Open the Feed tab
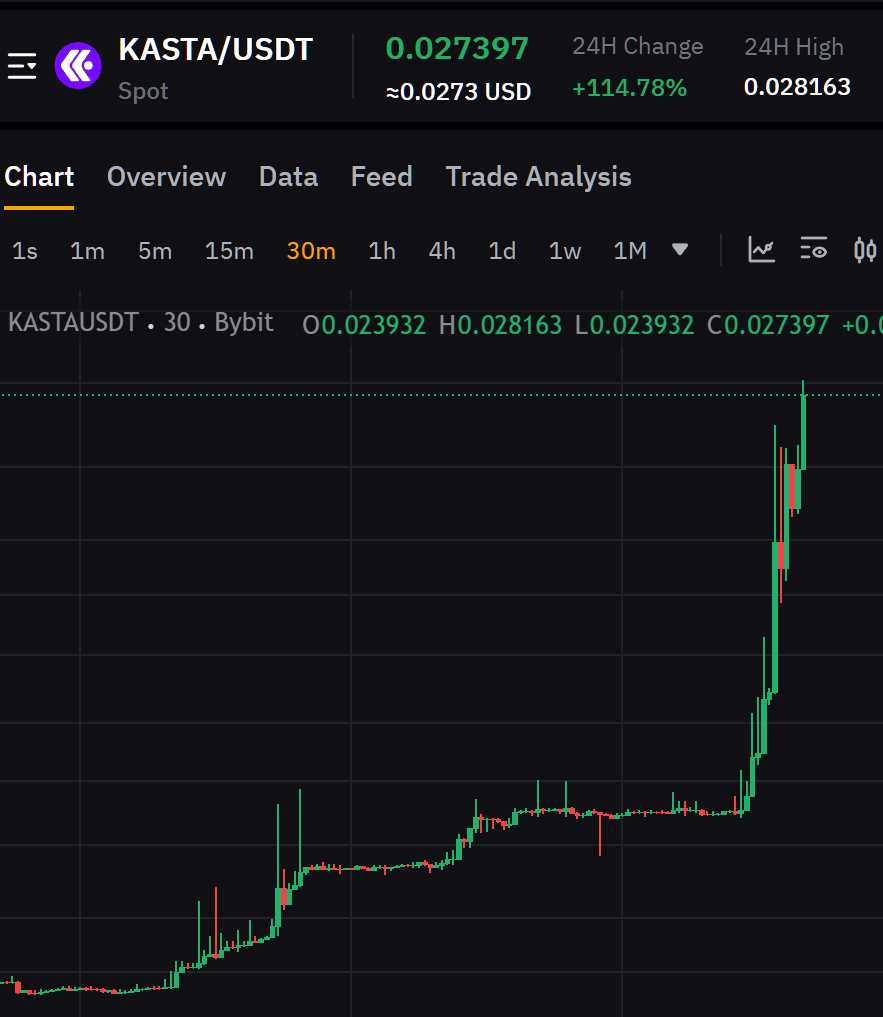Screen dimensions: 883x1017 pyautogui.click(x=381, y=177)
